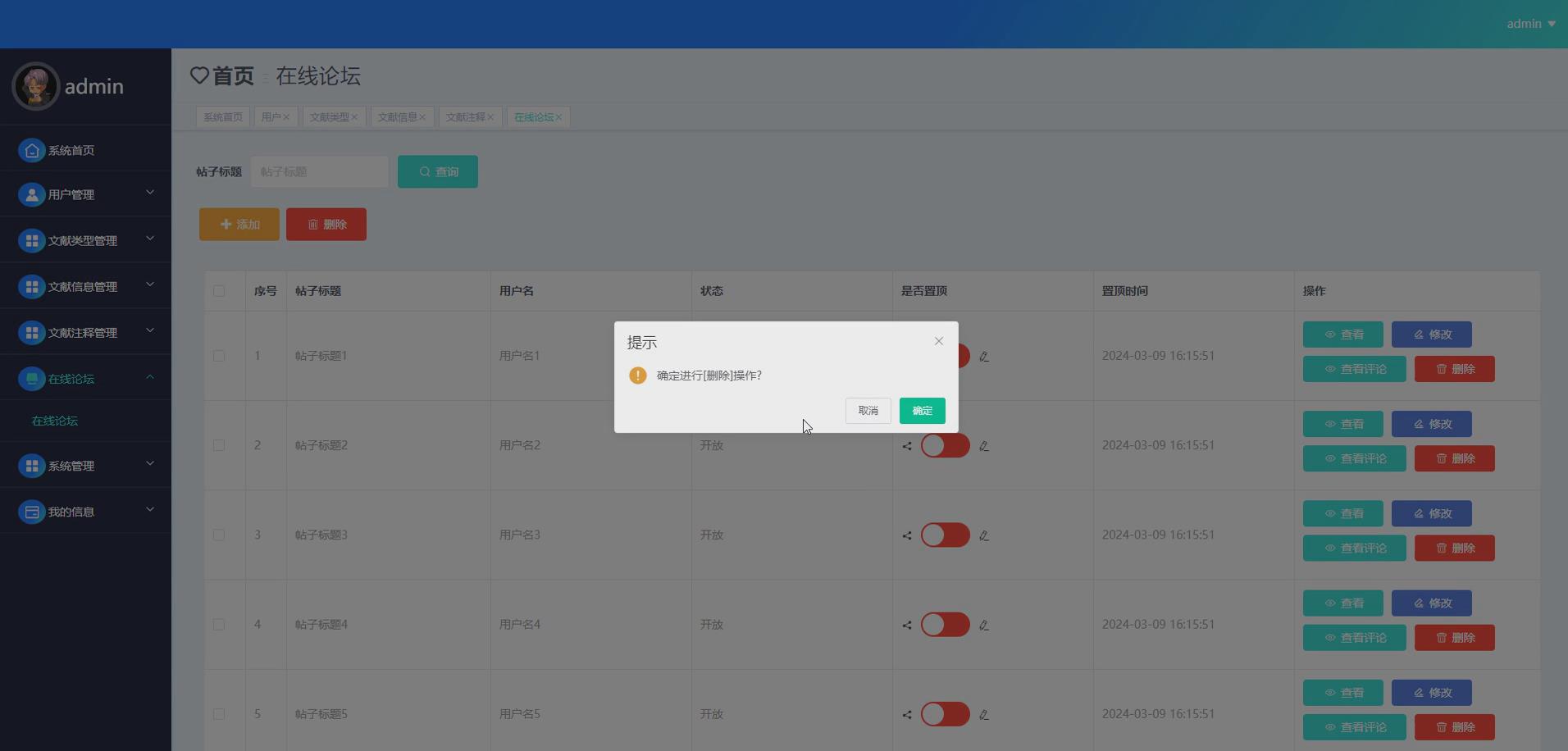This screenshot has height=751, width=1568.
Task: Click the edit pencil icon in row 2's 是否置顶 cell
Action: 984,446
